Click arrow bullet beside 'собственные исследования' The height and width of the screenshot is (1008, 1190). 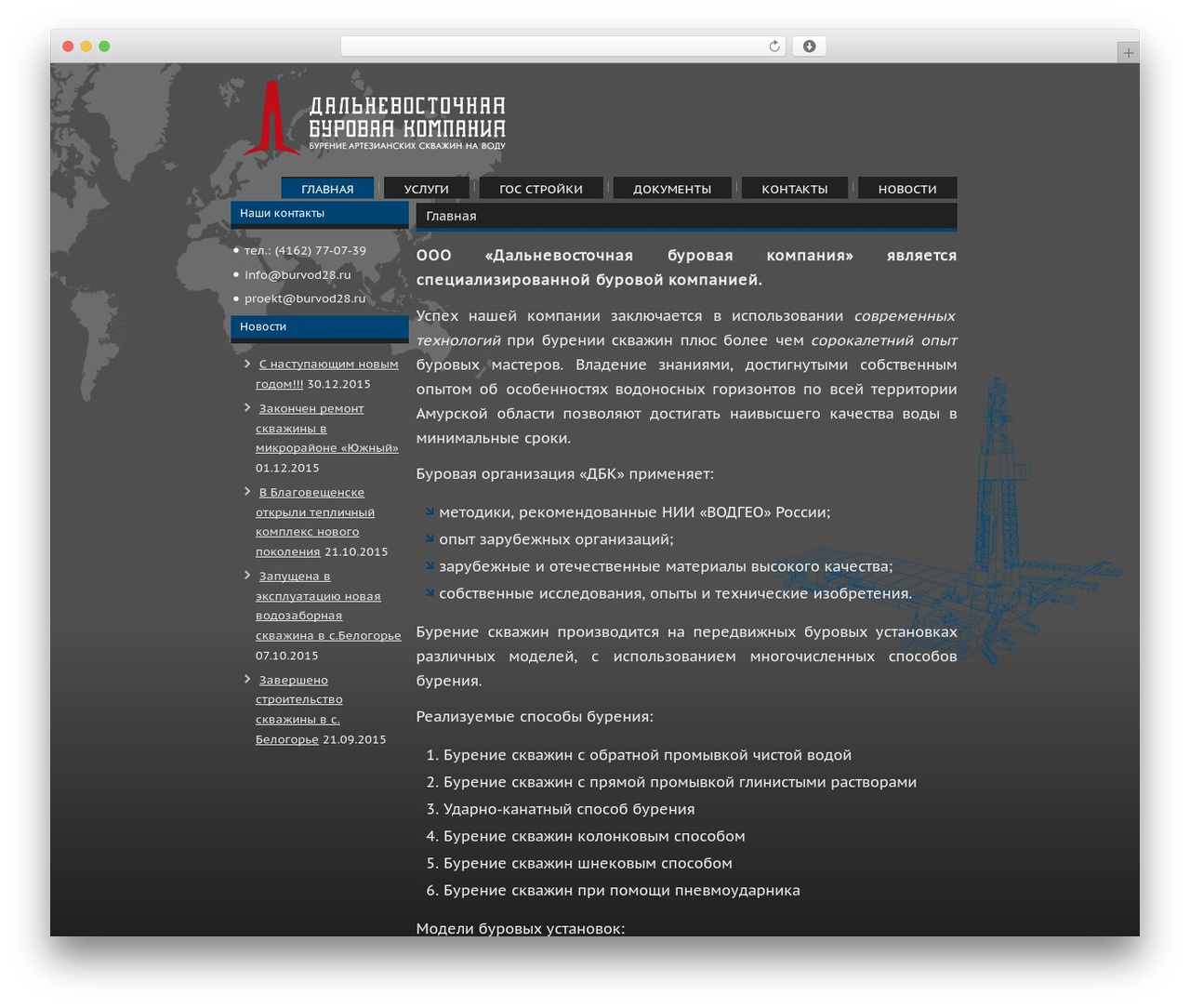pyautogui.click(x=430, y=591)
